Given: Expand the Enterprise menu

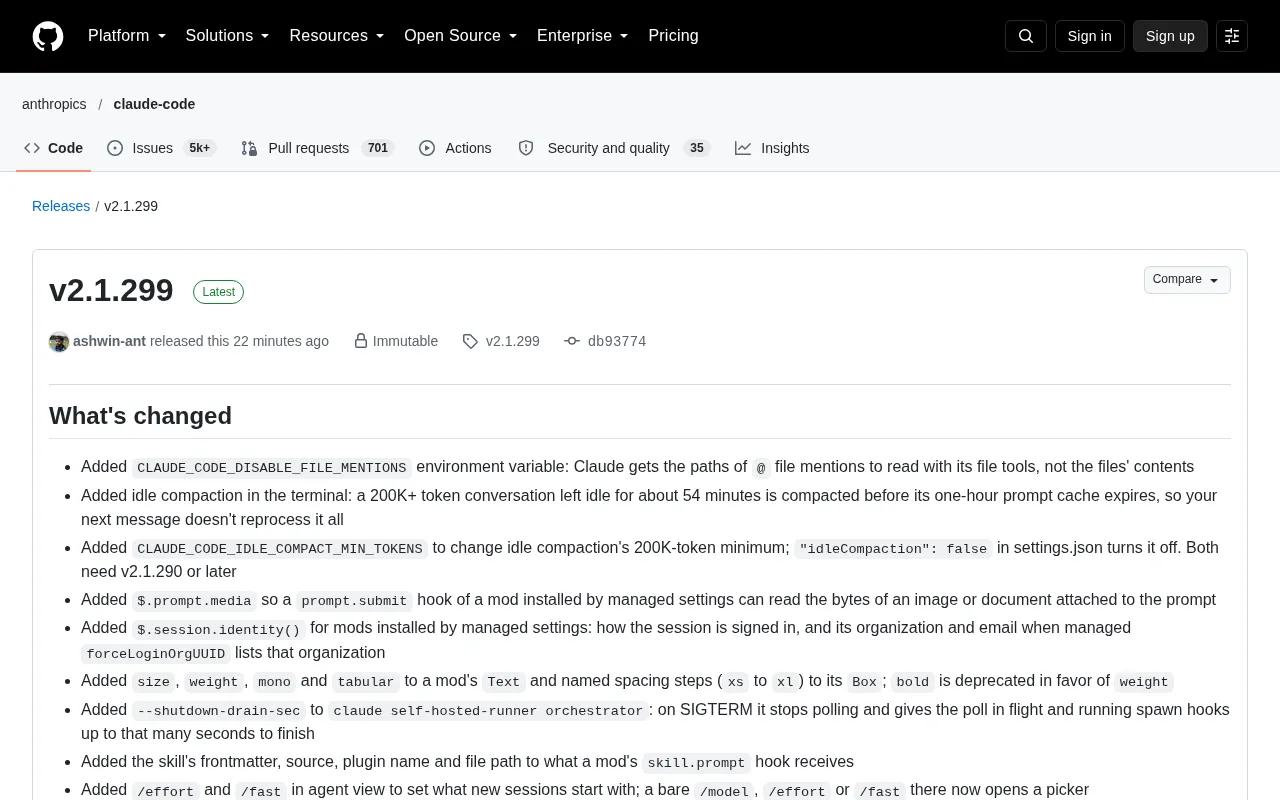Looking at the screenshot, I should point(583,36).
